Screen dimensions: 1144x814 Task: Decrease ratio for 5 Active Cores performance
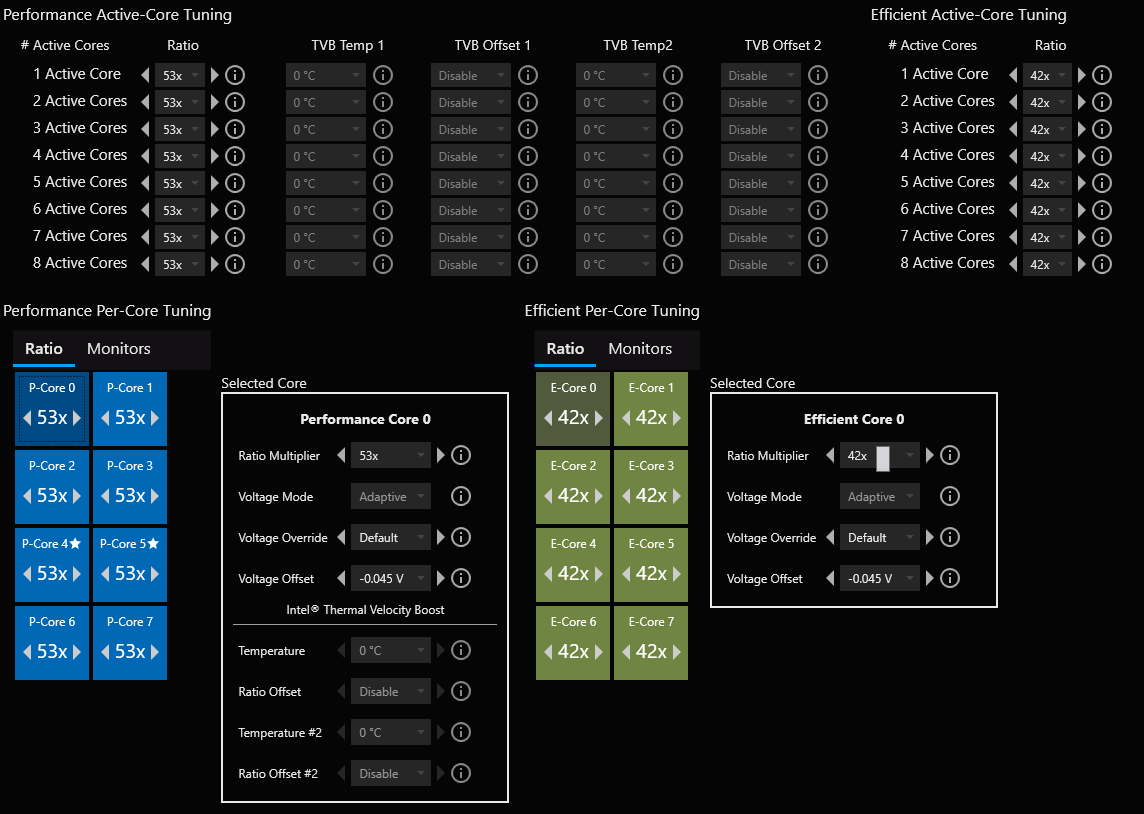[x=145, y=183]
